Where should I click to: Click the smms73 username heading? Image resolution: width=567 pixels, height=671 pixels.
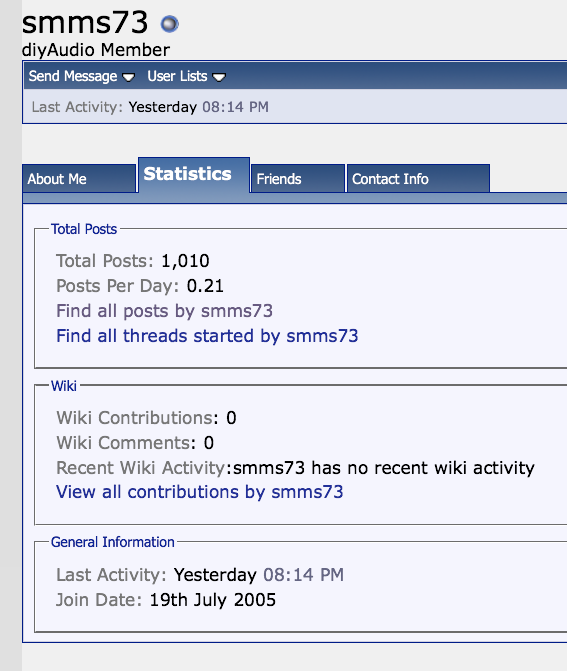tap(85, 22)
